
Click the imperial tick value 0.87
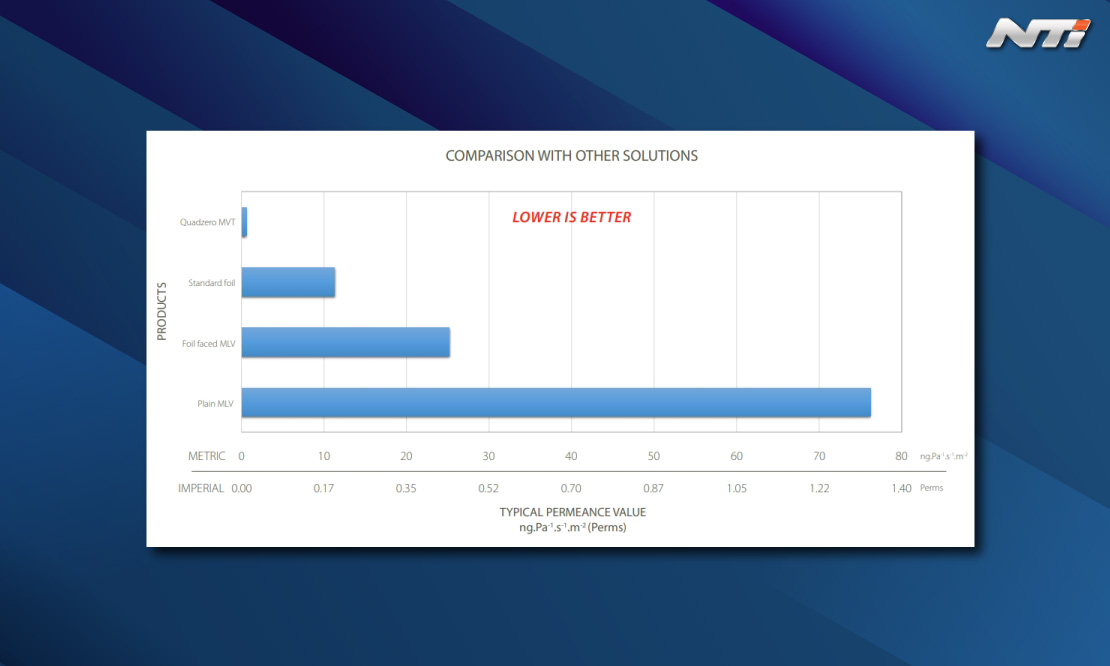[653, 488]
